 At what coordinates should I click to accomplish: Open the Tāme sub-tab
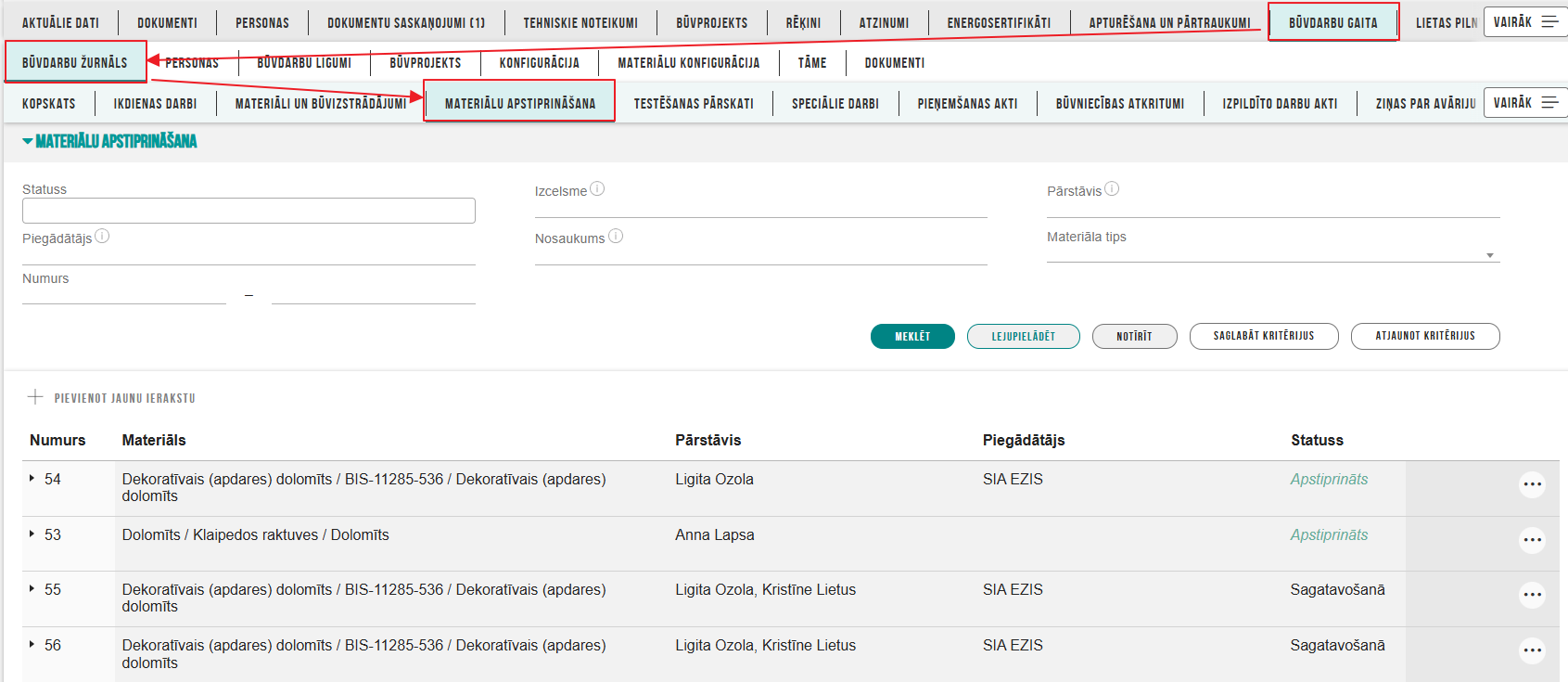[x=812, y=63]
